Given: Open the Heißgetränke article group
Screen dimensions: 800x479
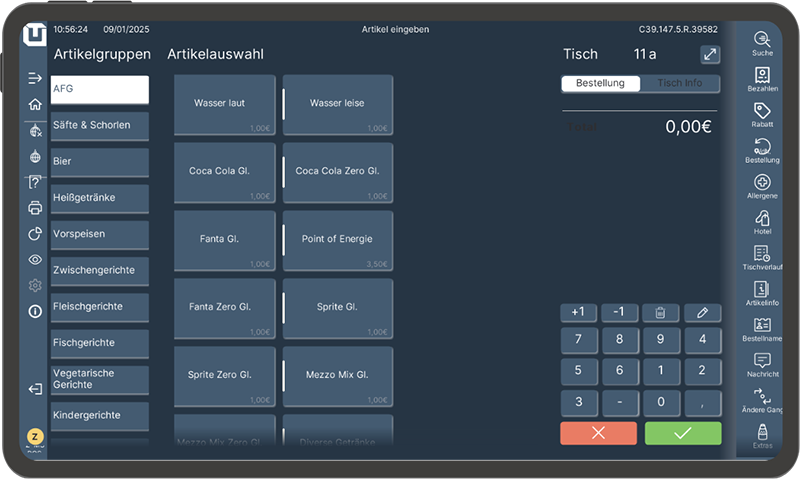Looking at the screenshot, I should click(100, 198).
